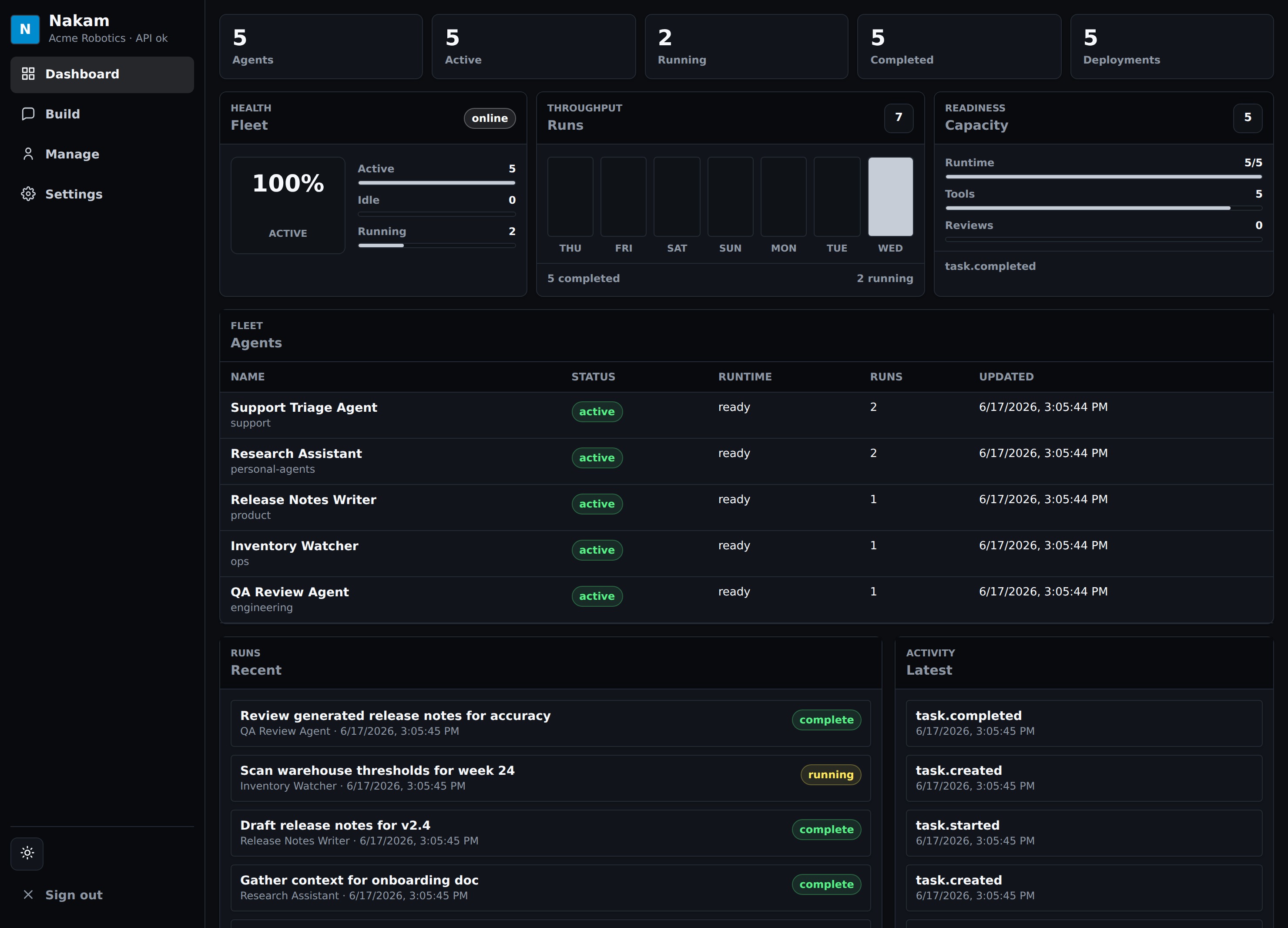Click the STATUS column header
1288x928 pixels.
(593, 377)
